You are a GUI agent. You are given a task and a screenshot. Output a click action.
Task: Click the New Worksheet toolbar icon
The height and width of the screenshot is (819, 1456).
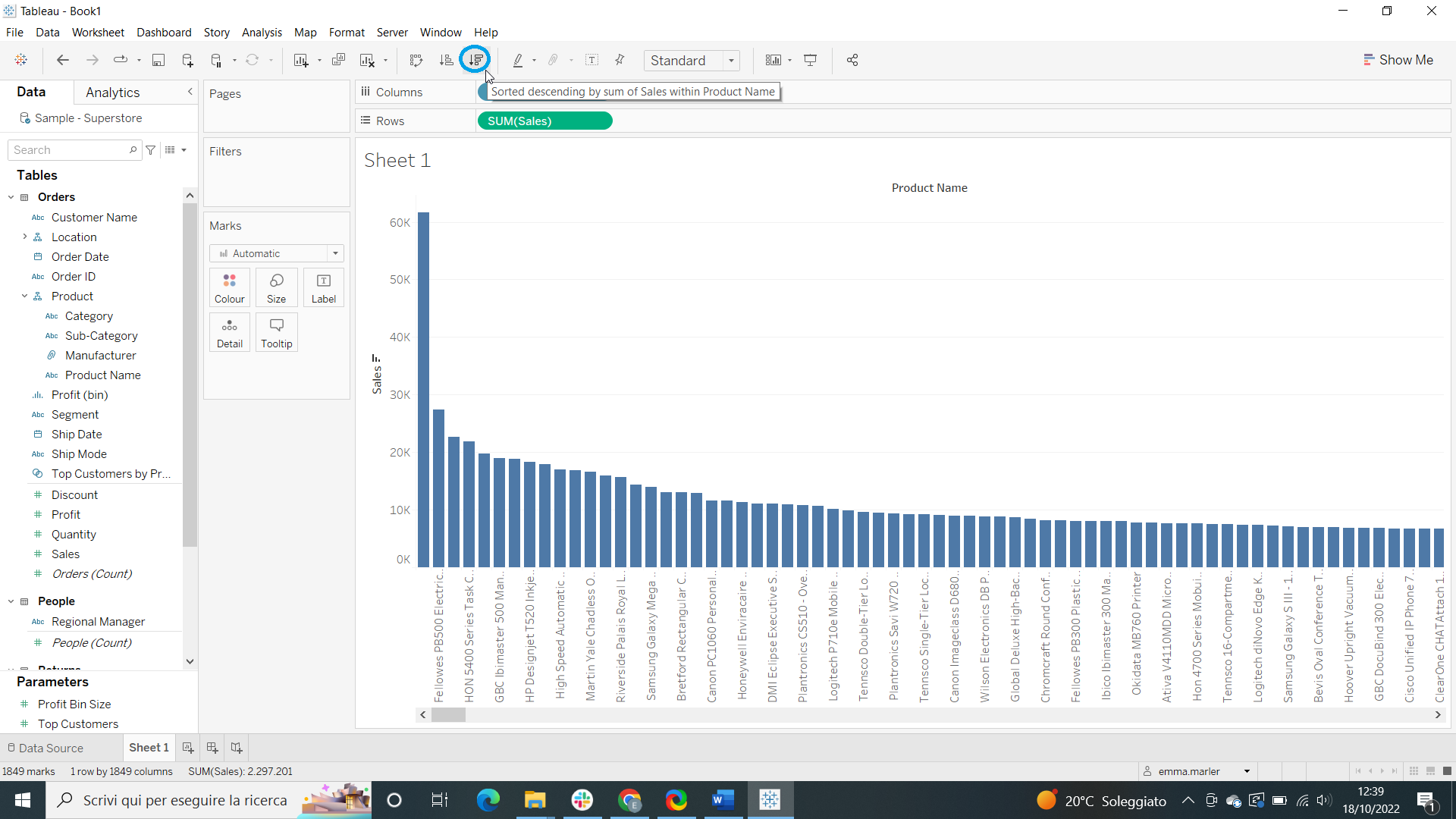tap(301, 60)
